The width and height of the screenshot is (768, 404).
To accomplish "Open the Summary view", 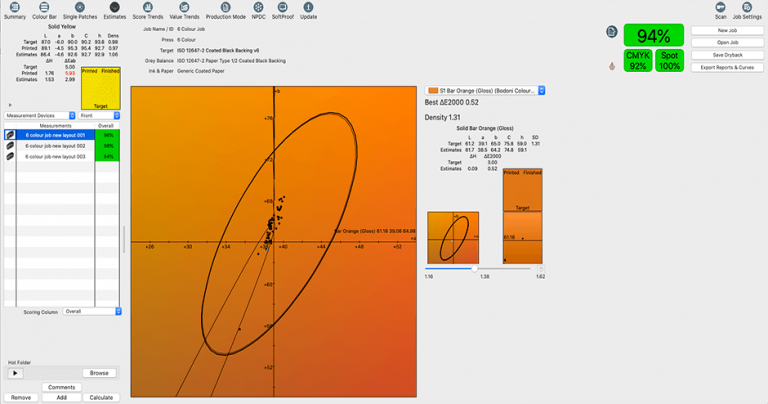I will pyautogui.click(x=15, y=10).
